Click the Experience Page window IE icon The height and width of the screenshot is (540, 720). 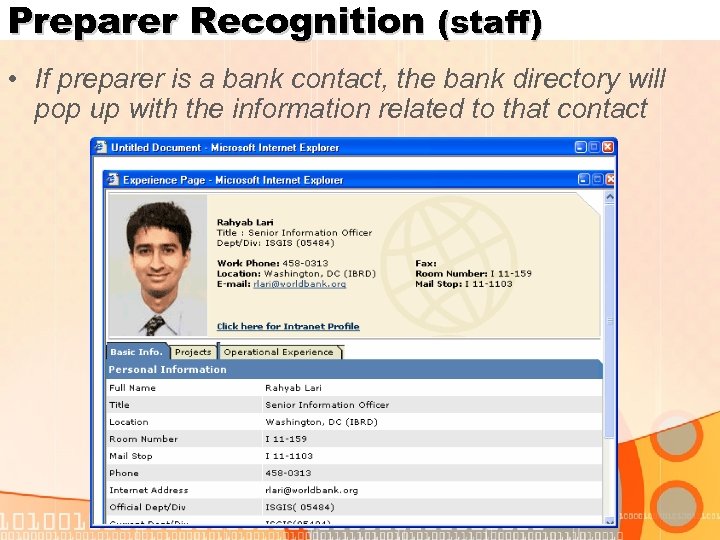(x=113, y=180)
